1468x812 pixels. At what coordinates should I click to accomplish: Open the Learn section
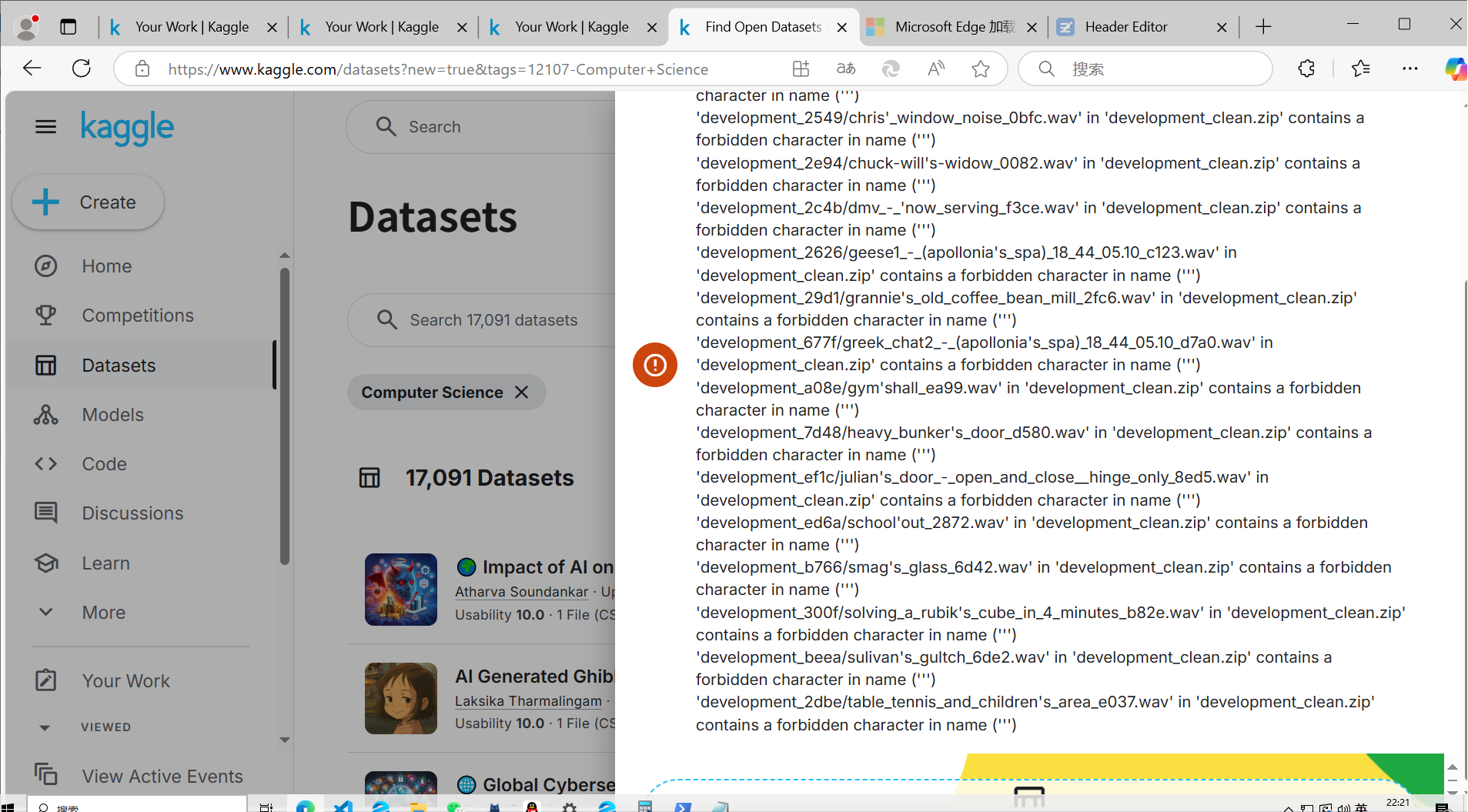(105, 563)
